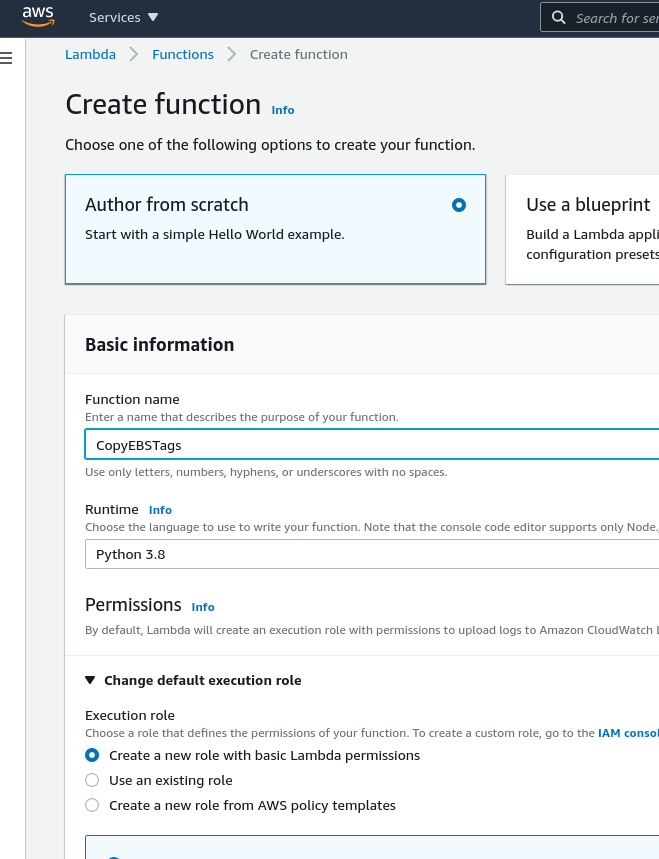Click 'Start with a simple Hello World example.' text
The width and height of the screenshot is (659, 859).
215,234
